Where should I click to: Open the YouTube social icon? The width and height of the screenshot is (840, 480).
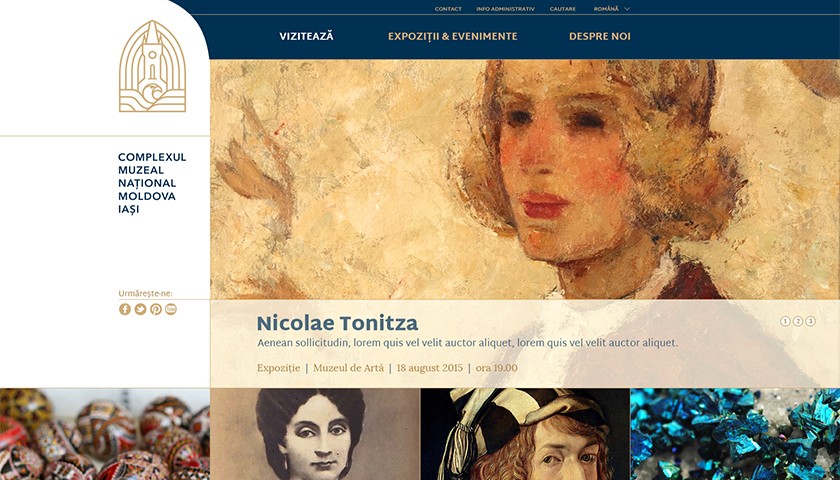[171, 309]
